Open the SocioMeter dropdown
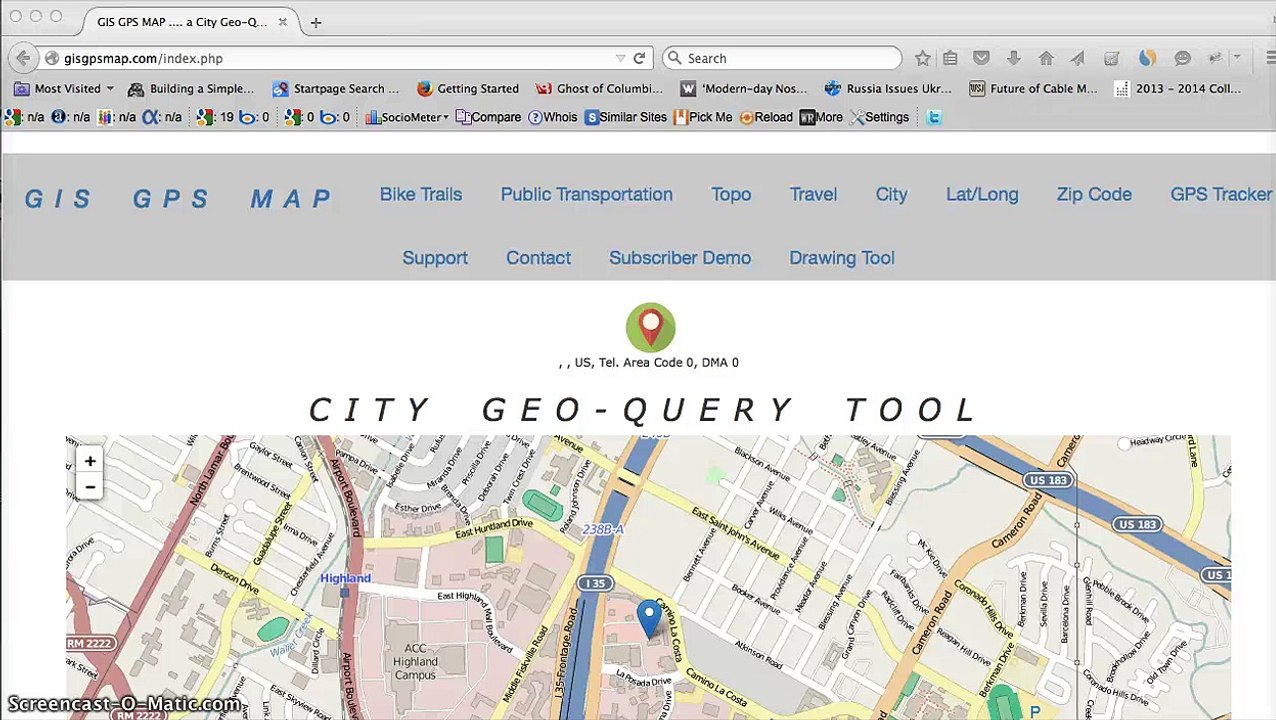Screen dimensions: 1276x720 406,117
